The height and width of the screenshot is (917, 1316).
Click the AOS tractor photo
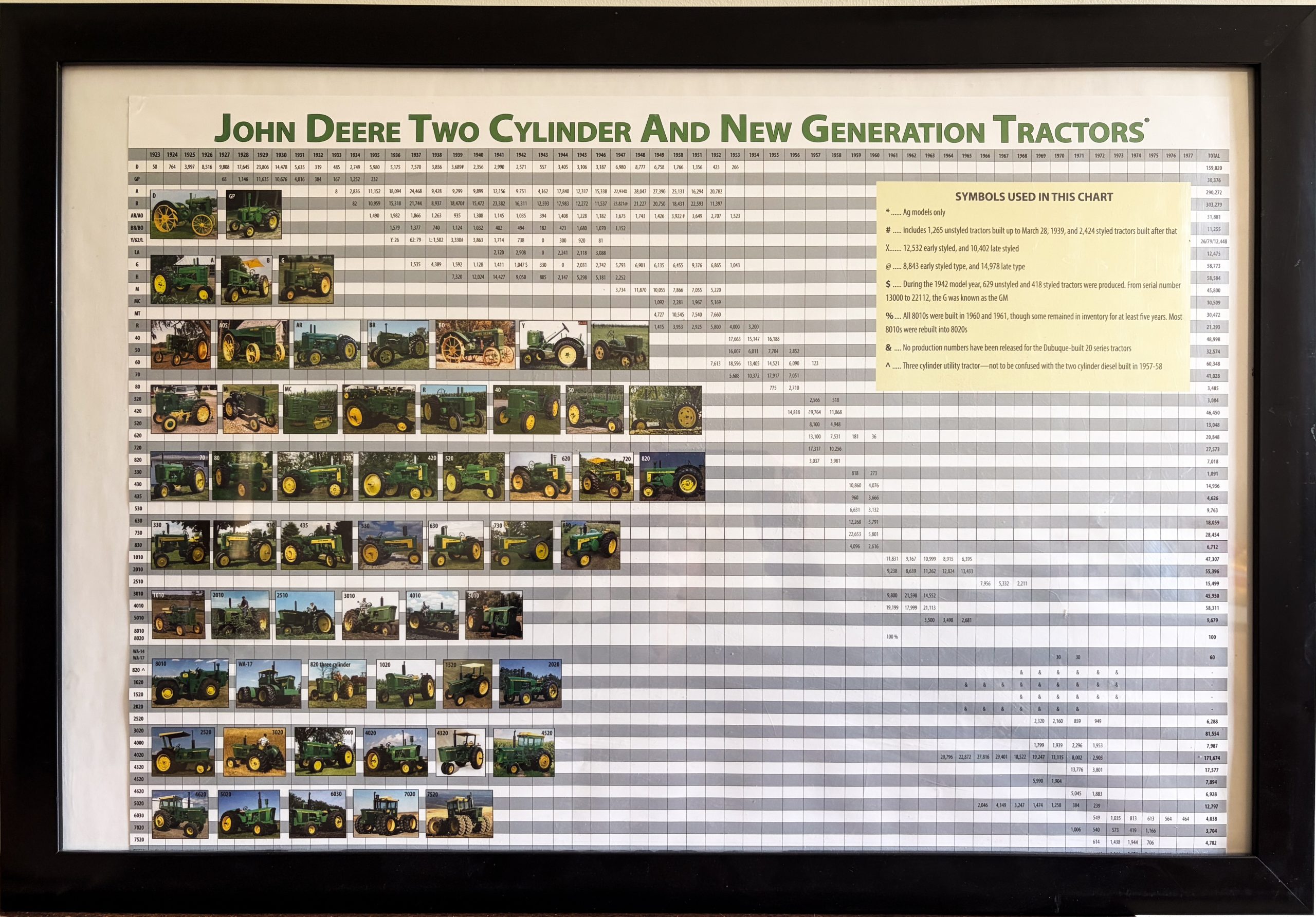pyautogui.click(x=253, y=344)
